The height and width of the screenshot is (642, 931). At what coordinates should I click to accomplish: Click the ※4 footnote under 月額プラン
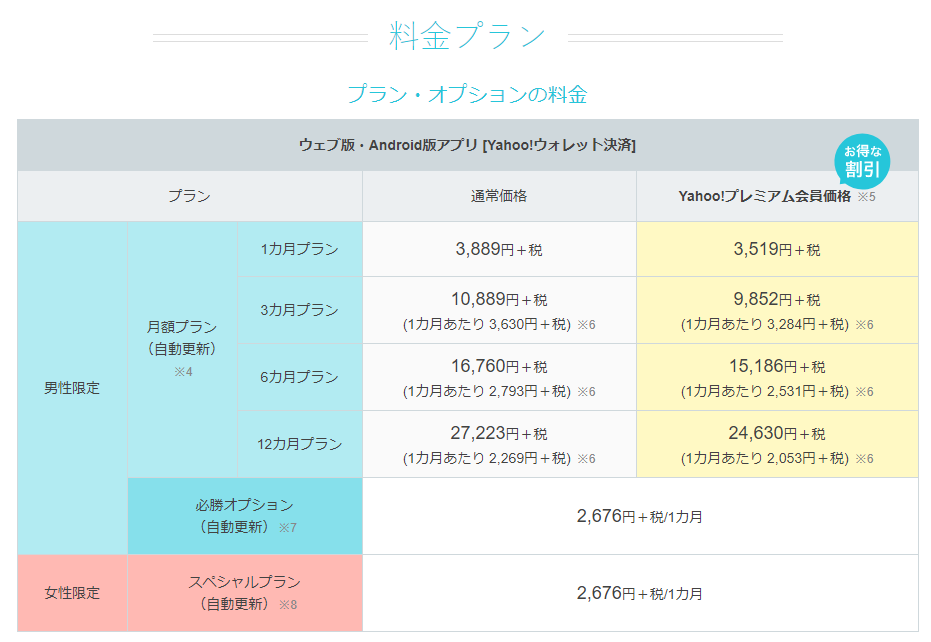pos(182,372)
